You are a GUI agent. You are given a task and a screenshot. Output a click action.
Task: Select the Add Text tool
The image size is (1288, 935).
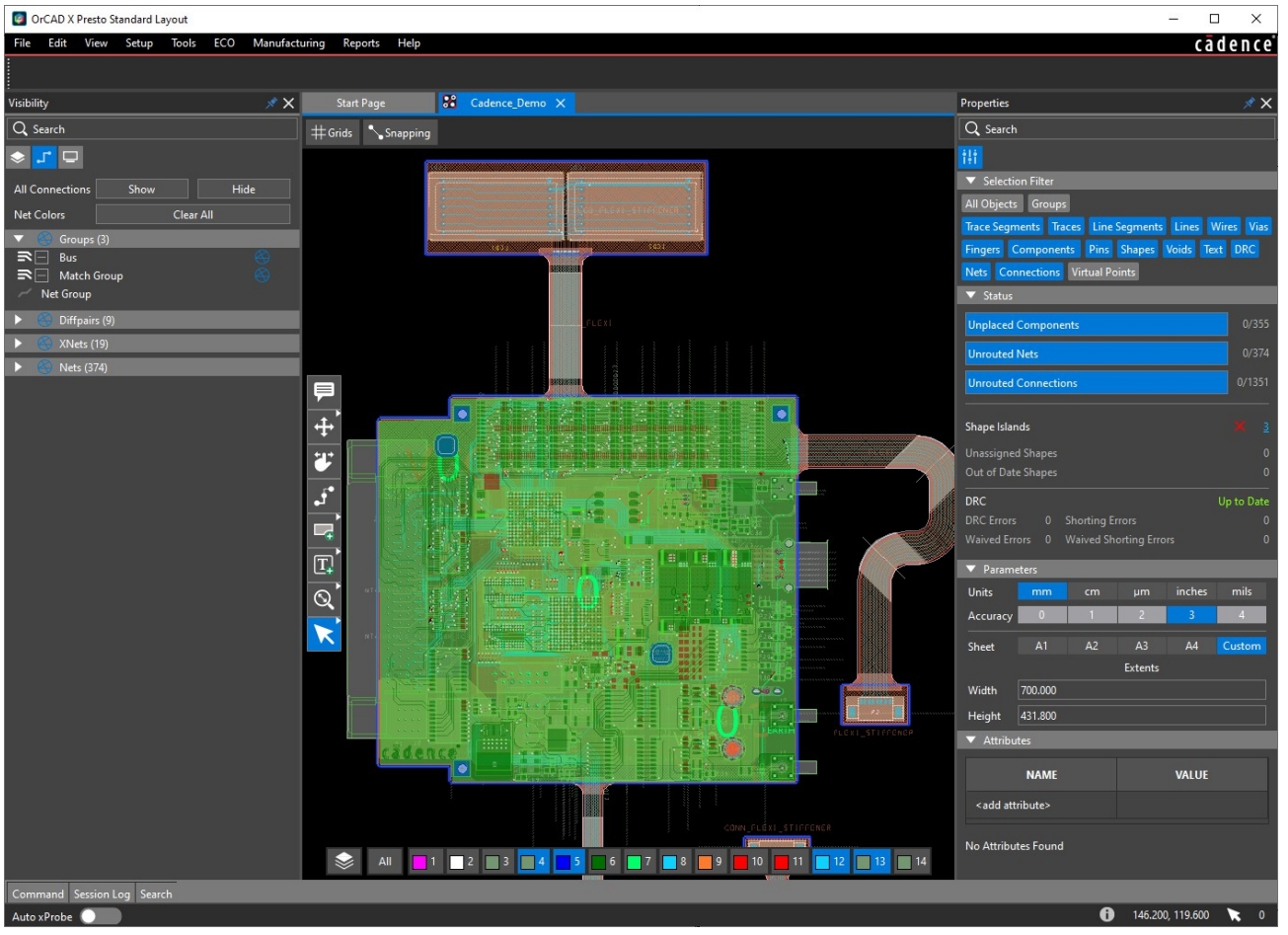click(x=325, y=563)
